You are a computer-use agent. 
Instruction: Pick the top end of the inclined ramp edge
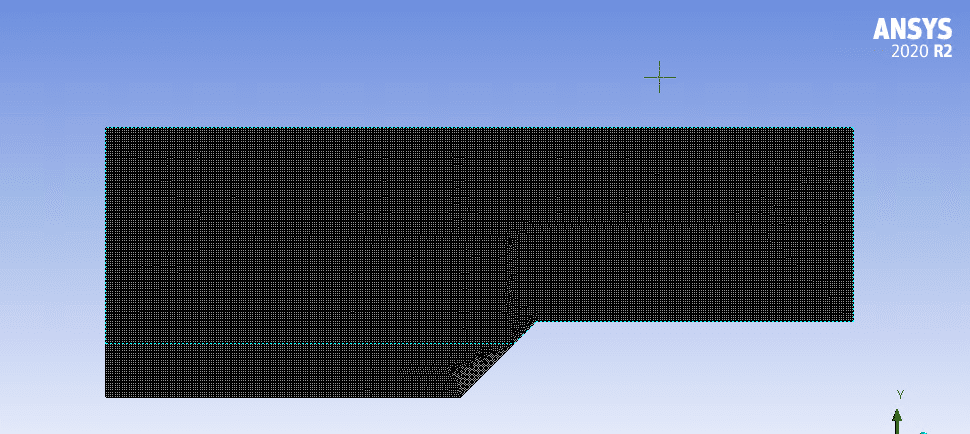[535, 321]
